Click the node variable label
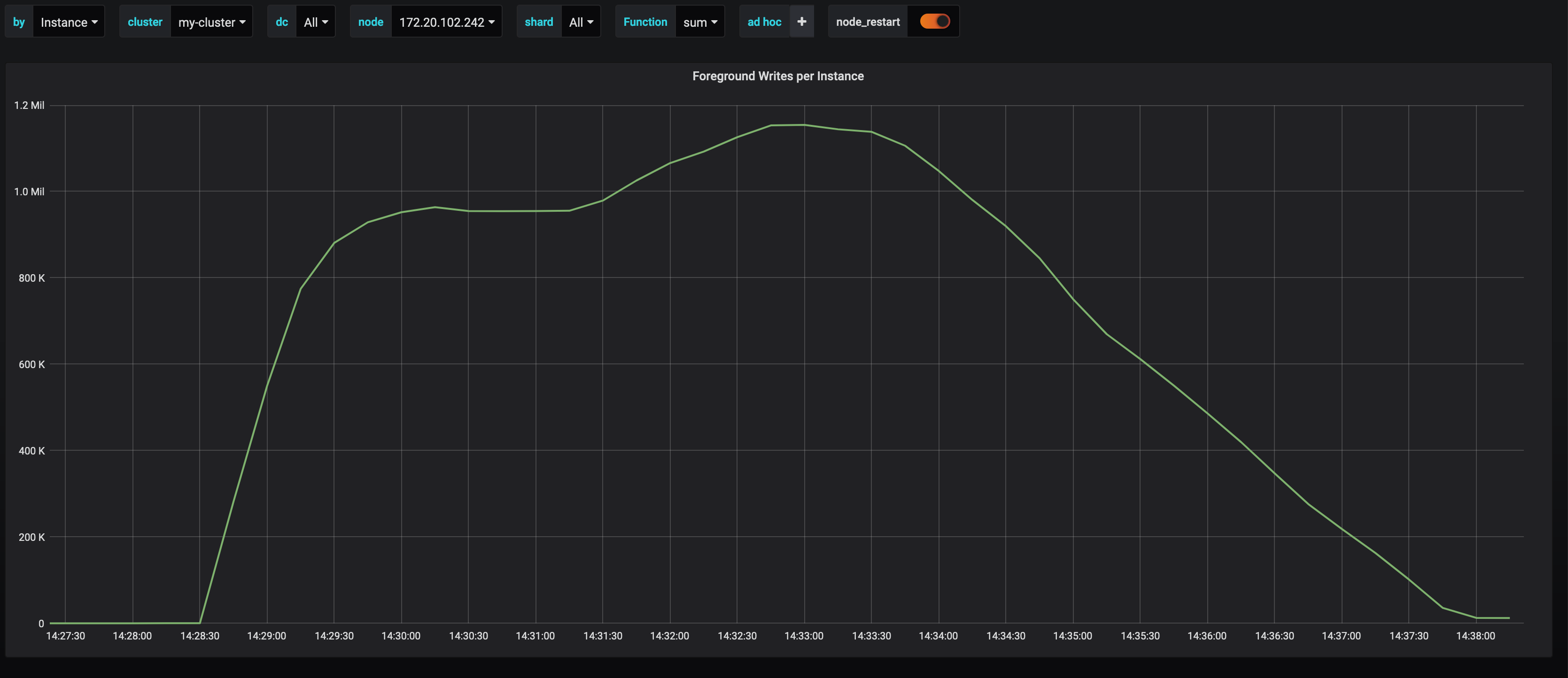Viewport: 1568px width, 678px height. click(x=371, y=21)
